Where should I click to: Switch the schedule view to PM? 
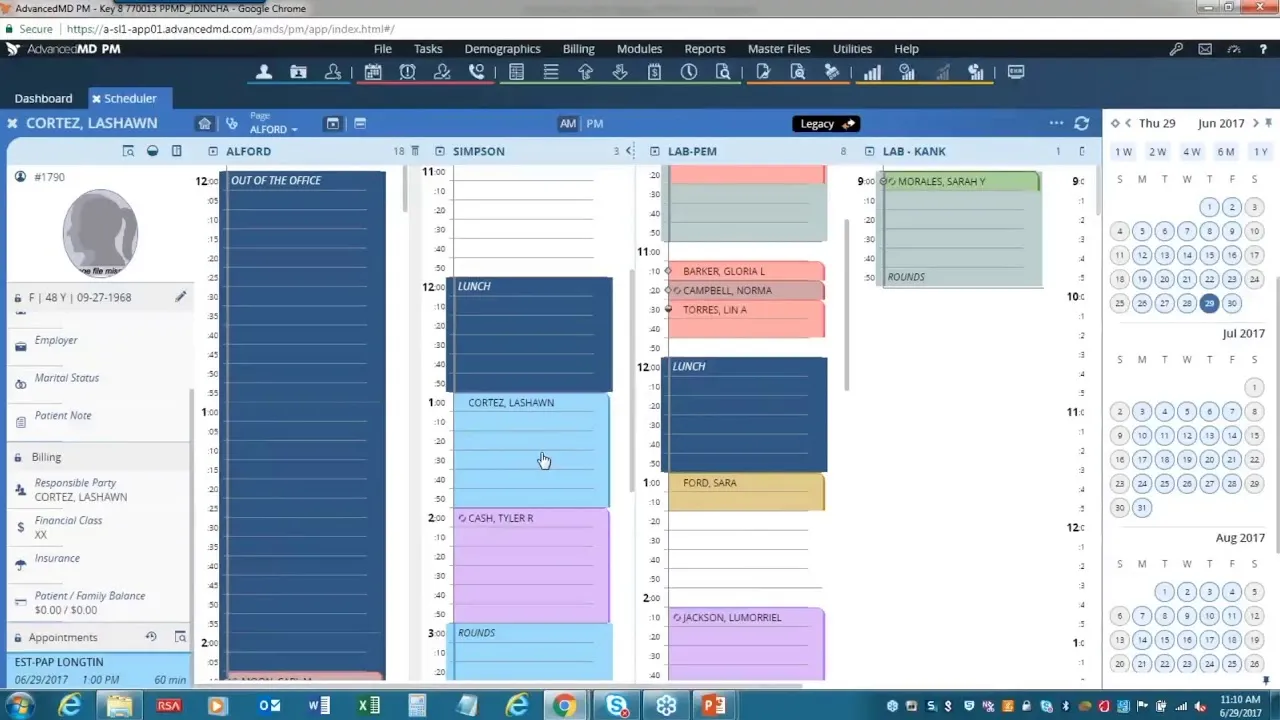click(594, 122)
